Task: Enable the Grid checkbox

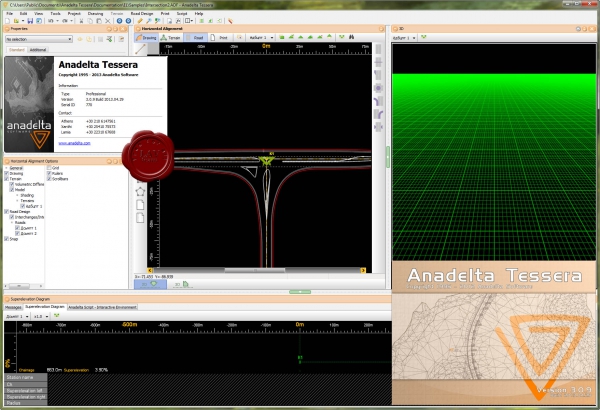Action: tap(49, 168)
